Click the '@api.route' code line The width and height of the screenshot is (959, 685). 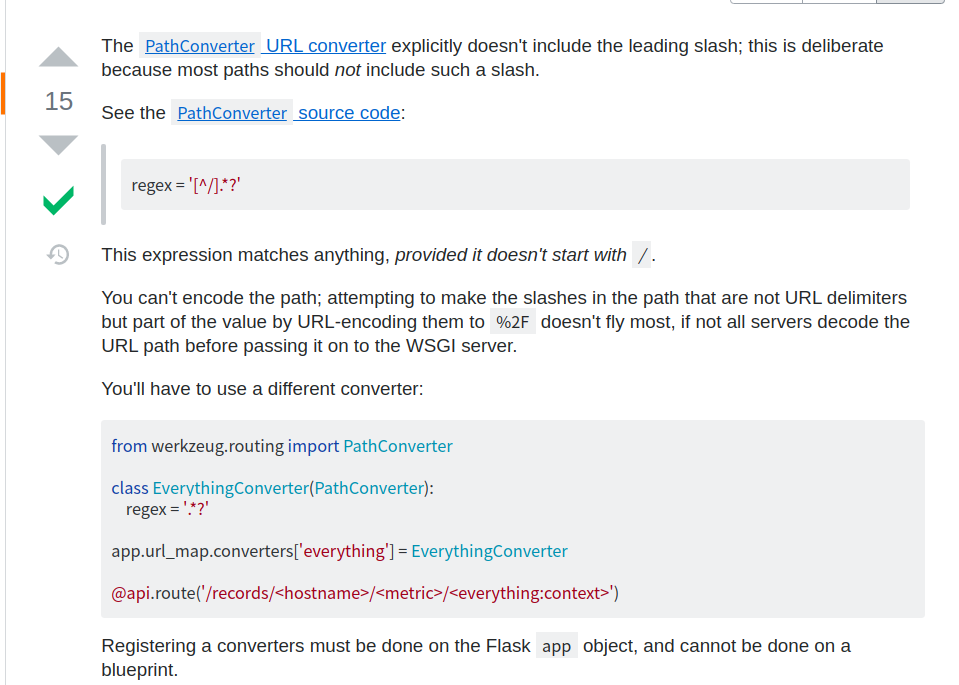[x=365, y=593]
